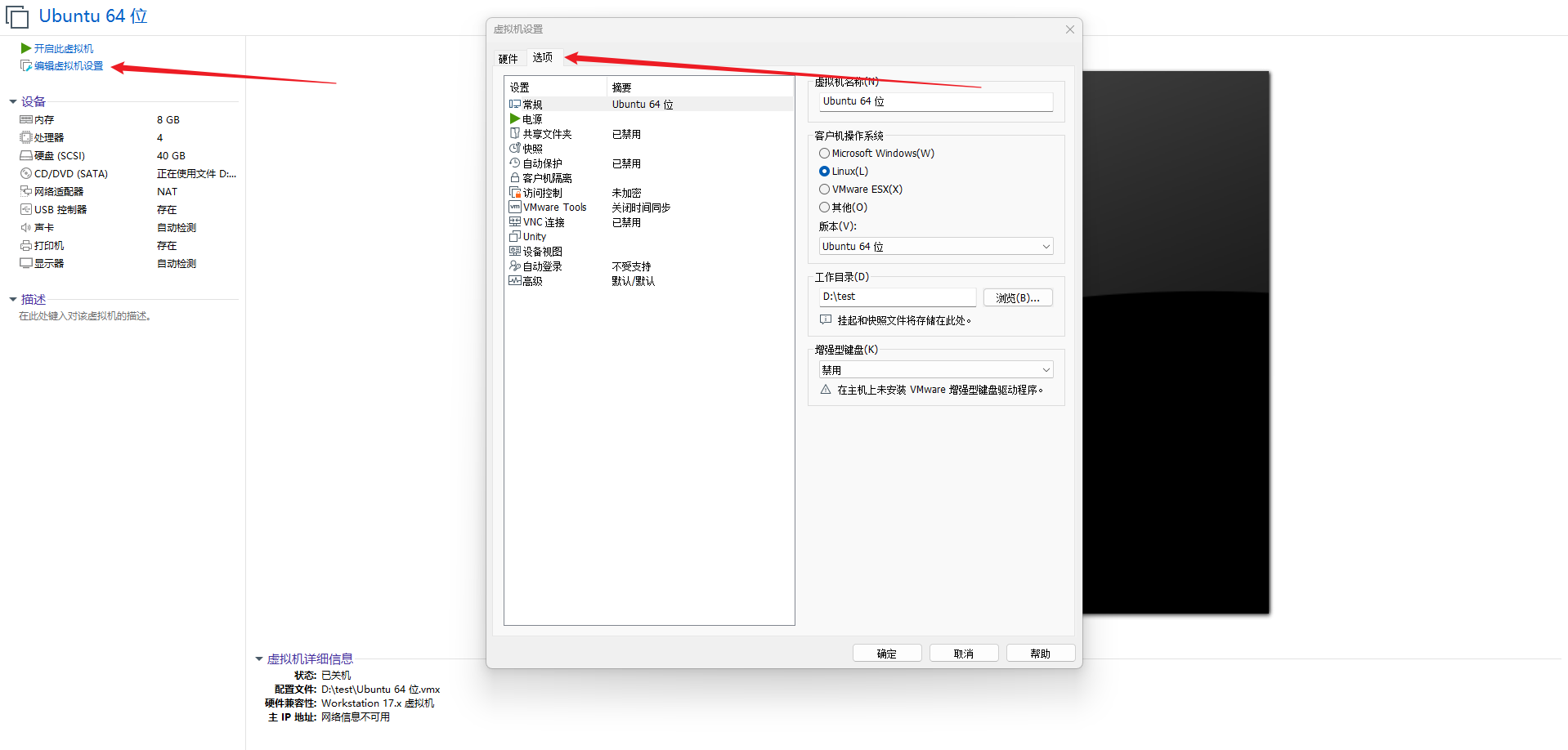The width and height of the screenshot is (1568, 750).
Task: Click the "未加密" access control summary
Action: pyautogui.click(x=626, y=193)
